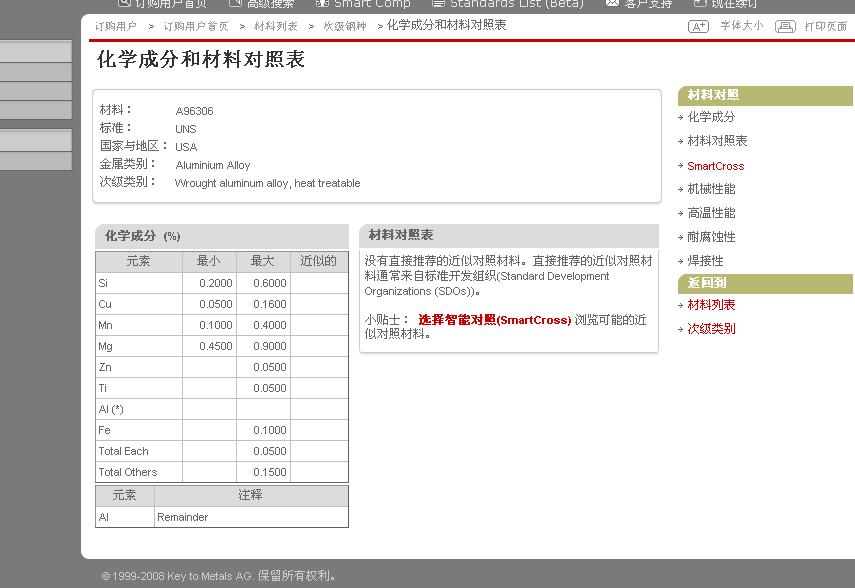
Task: Open 耐腐蚀性 in the right sidebar
Action: 711,237
